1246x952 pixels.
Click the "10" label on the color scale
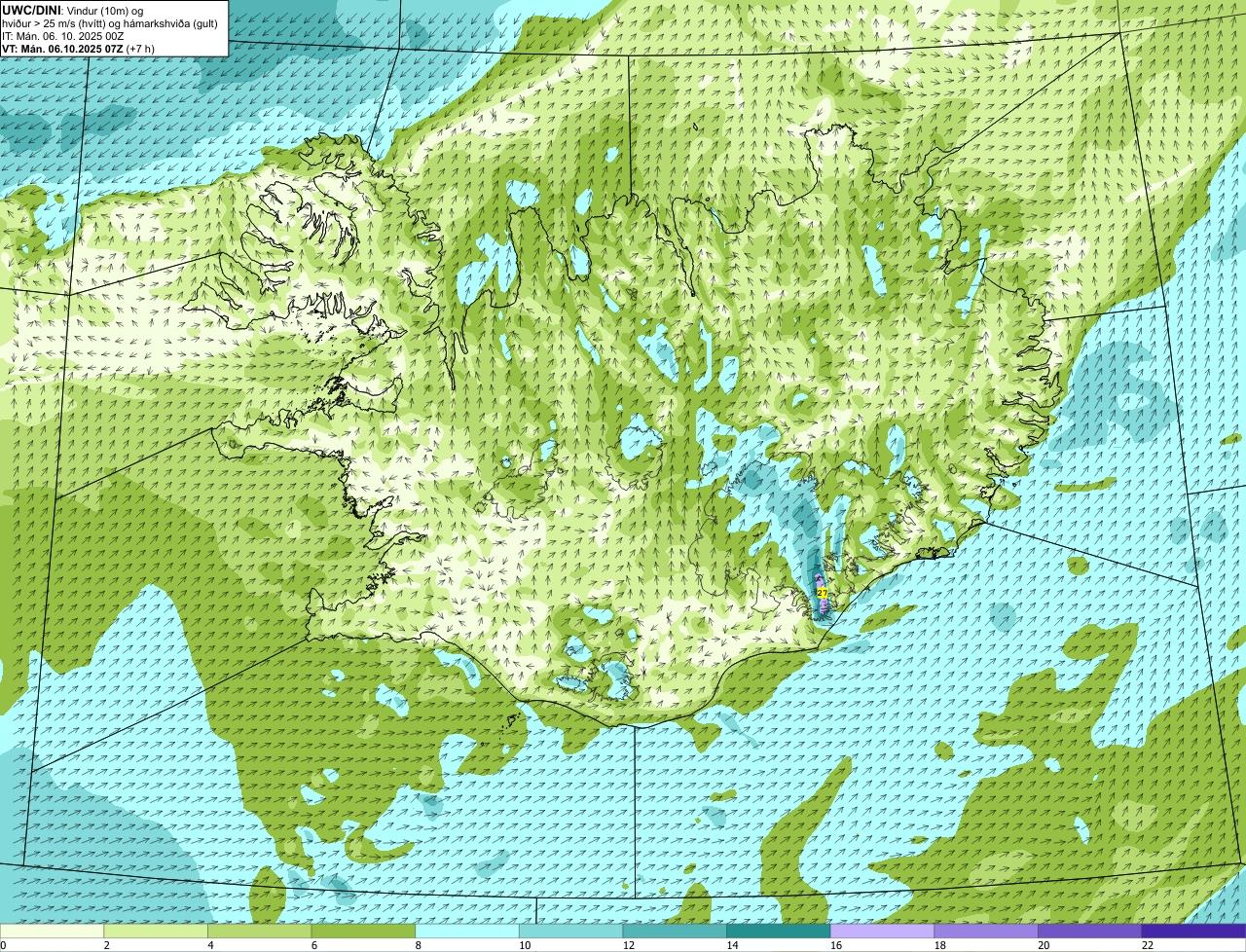pyautogui.click(x=525, y=945)
